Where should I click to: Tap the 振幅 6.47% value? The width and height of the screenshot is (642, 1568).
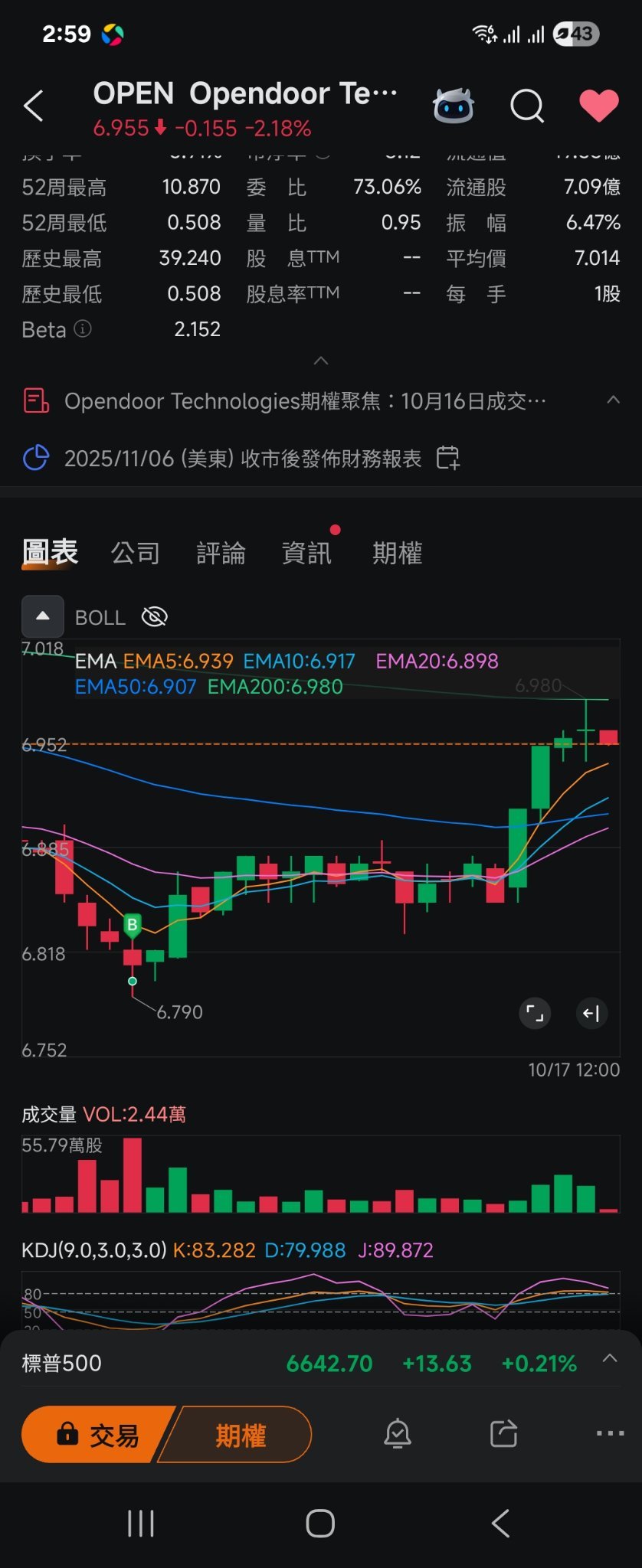(x=593, y=223)
